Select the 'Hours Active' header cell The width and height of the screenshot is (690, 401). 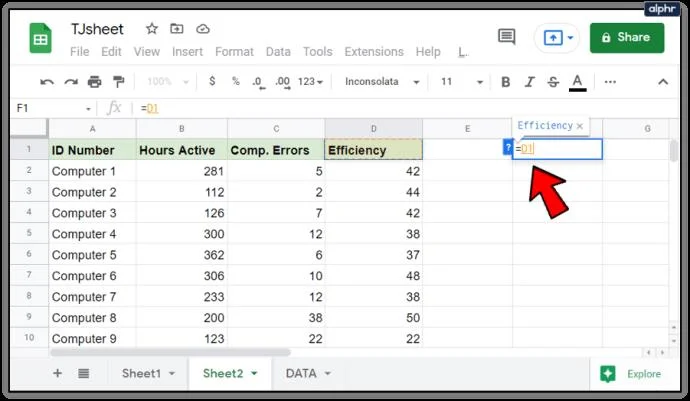[182, 150]
